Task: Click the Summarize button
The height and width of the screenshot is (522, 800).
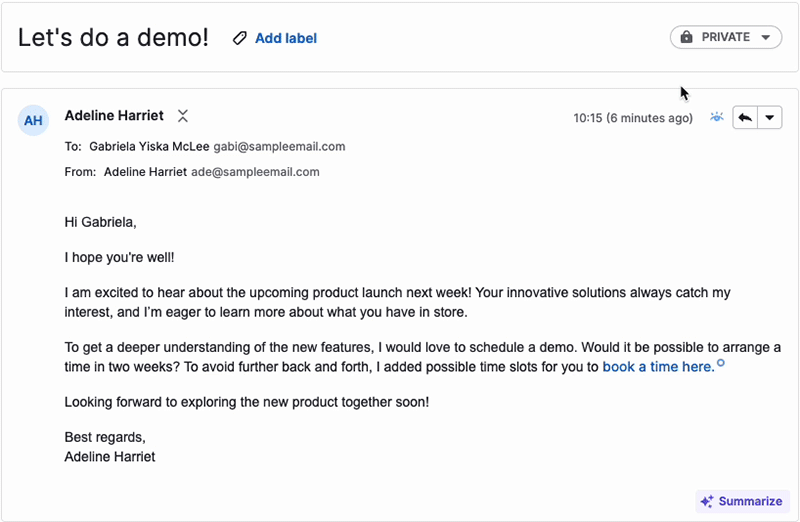Action: (x=741, y=501)
